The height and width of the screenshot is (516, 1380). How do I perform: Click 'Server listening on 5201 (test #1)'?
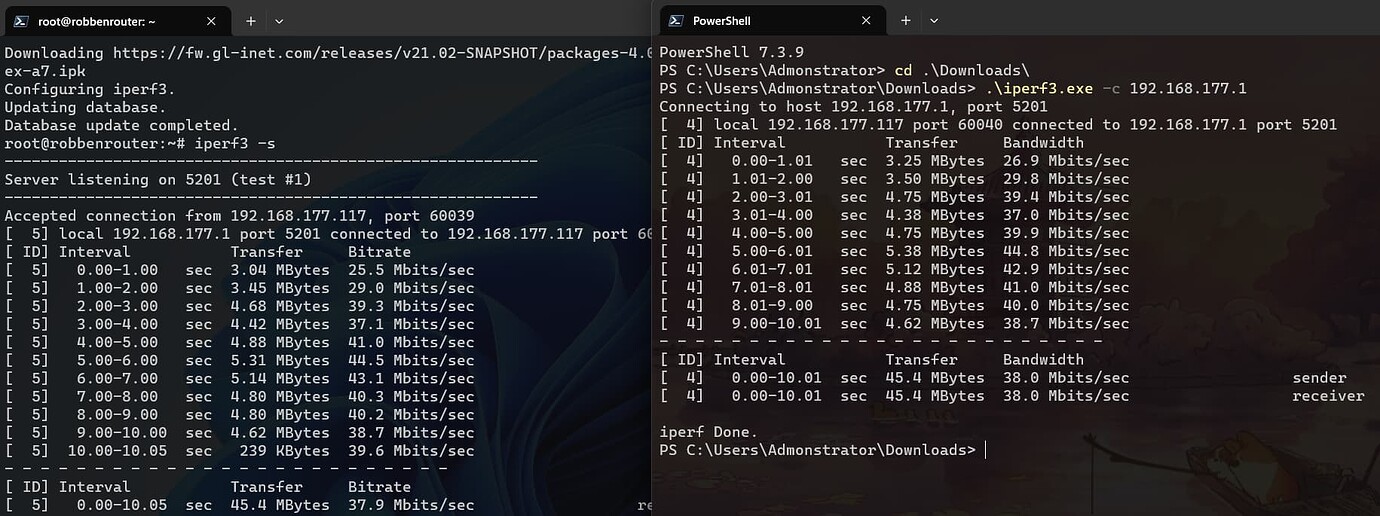click(158, 179)
